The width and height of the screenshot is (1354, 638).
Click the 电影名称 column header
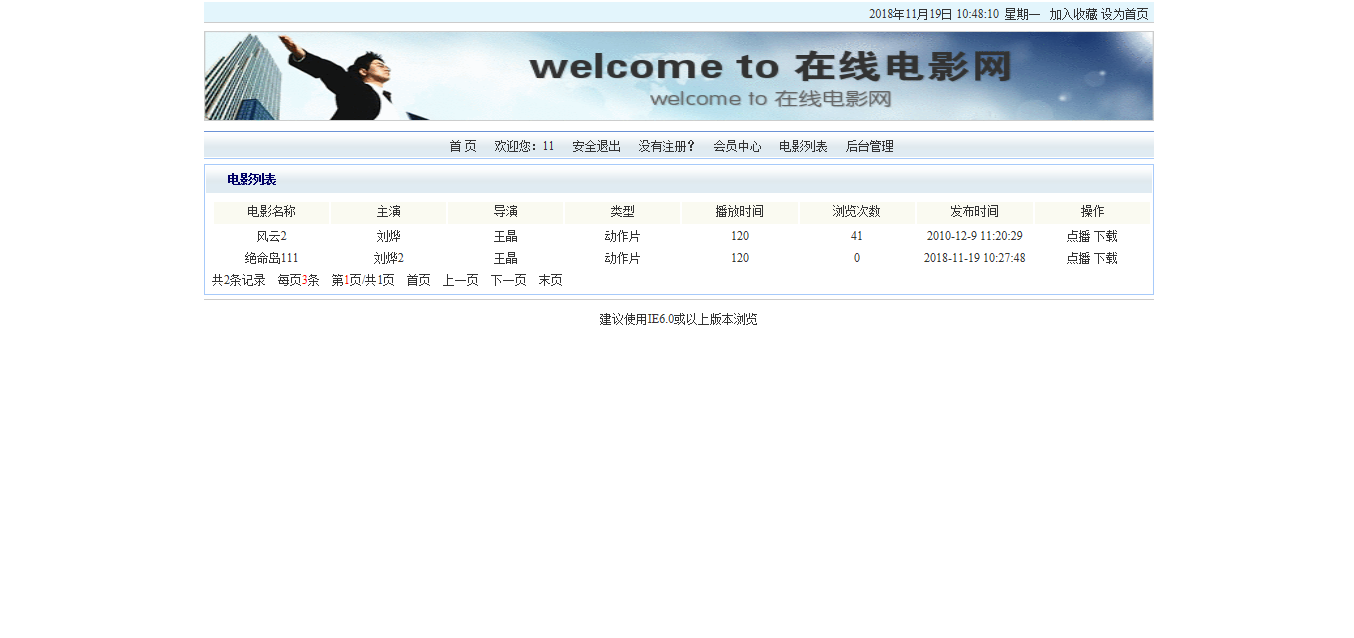click(272, 212)
